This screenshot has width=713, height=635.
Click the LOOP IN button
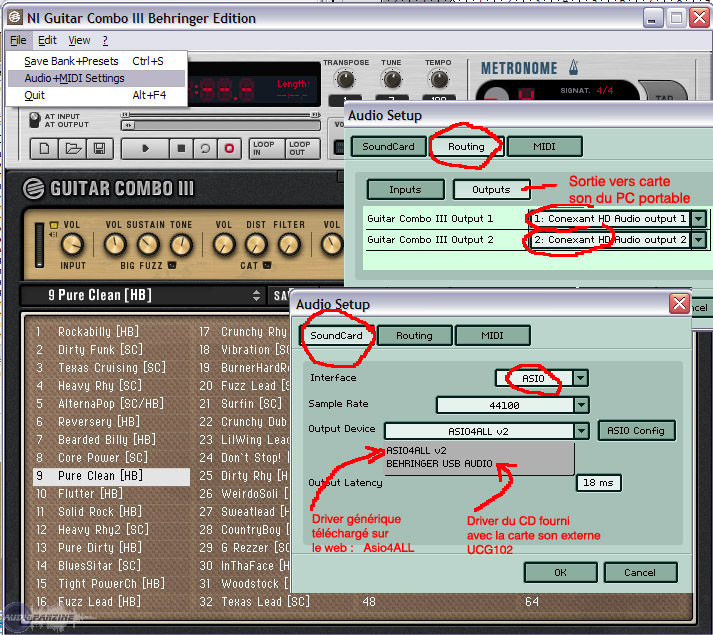[x=267, y=148]
